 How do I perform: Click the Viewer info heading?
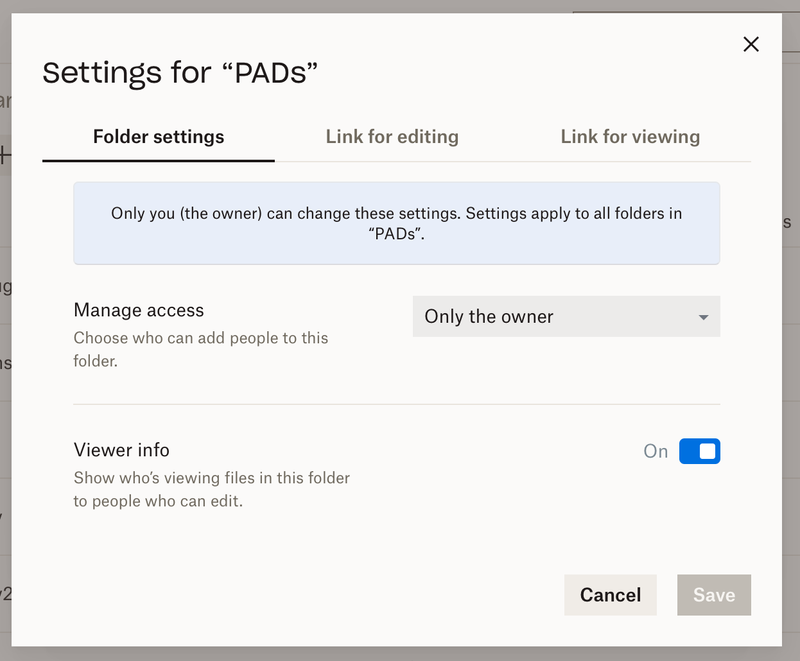122,449
